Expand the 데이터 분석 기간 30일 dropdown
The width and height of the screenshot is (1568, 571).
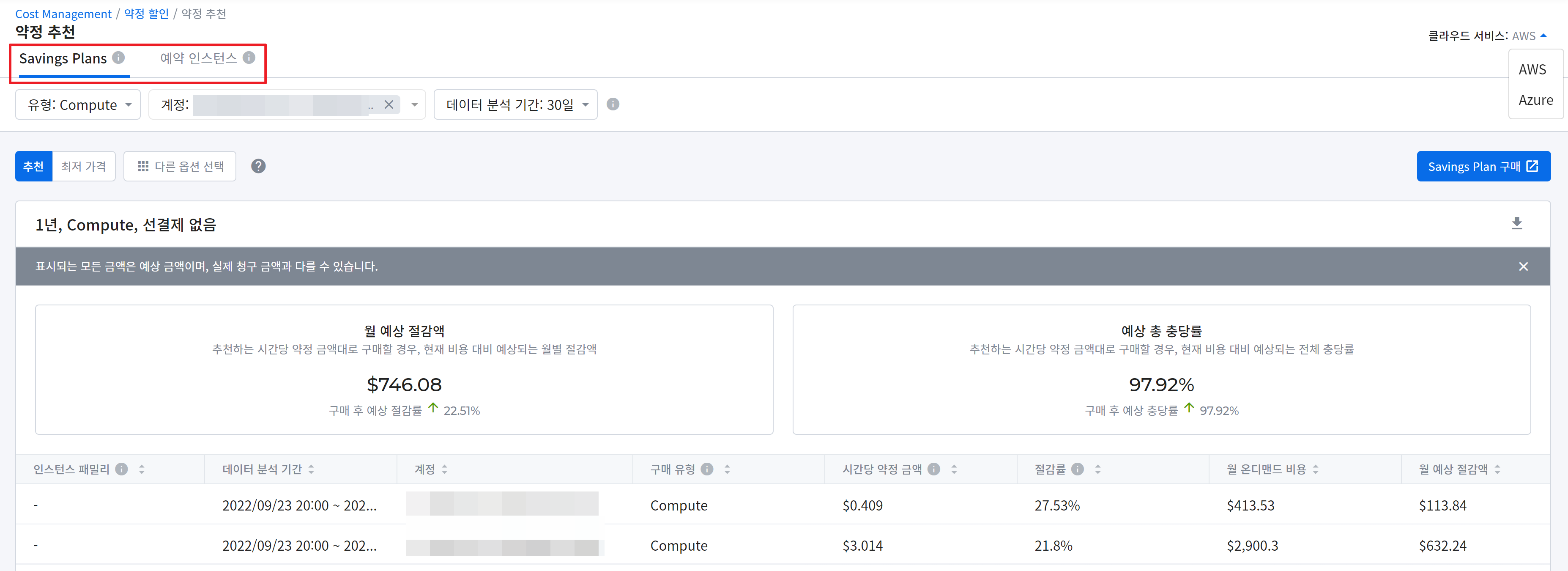click(516, 105)
